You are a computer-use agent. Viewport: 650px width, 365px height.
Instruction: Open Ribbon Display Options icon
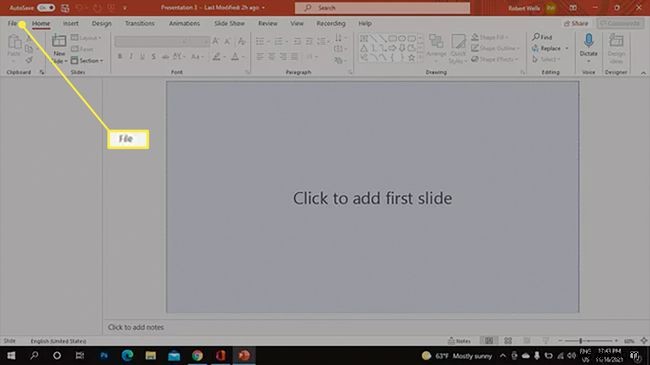coord(573,8)
